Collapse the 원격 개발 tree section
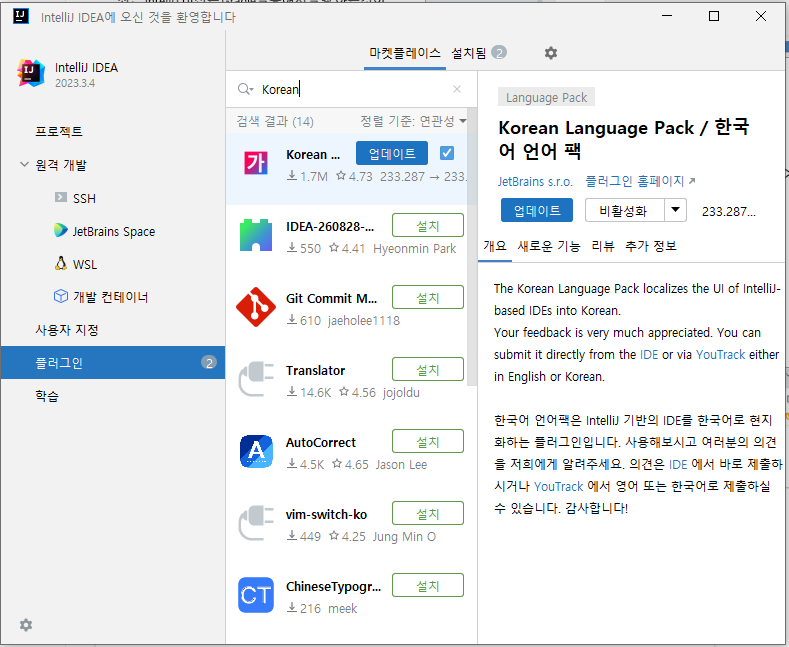The width and height of the screenshot is (789, 647). click(24, 164)
